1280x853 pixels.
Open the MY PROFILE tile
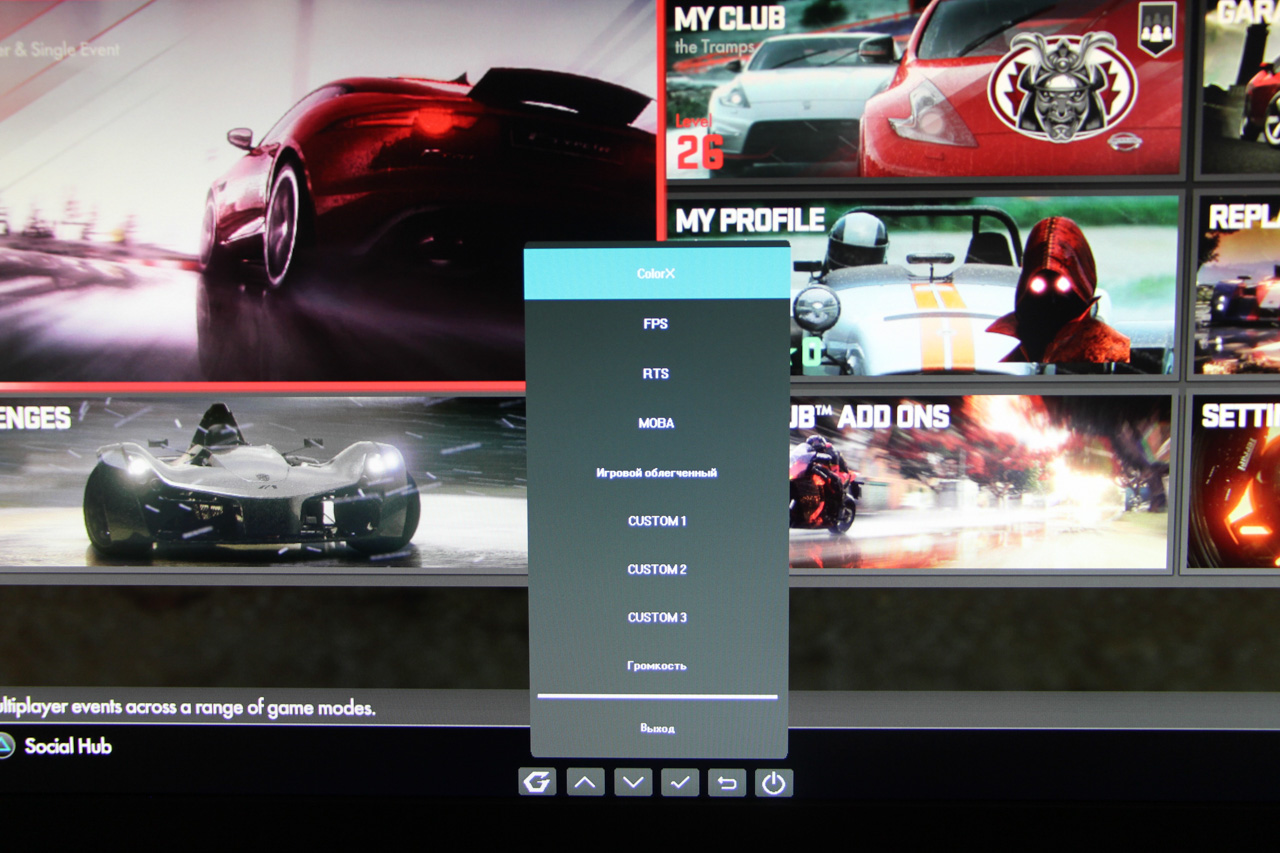(923, 285)
